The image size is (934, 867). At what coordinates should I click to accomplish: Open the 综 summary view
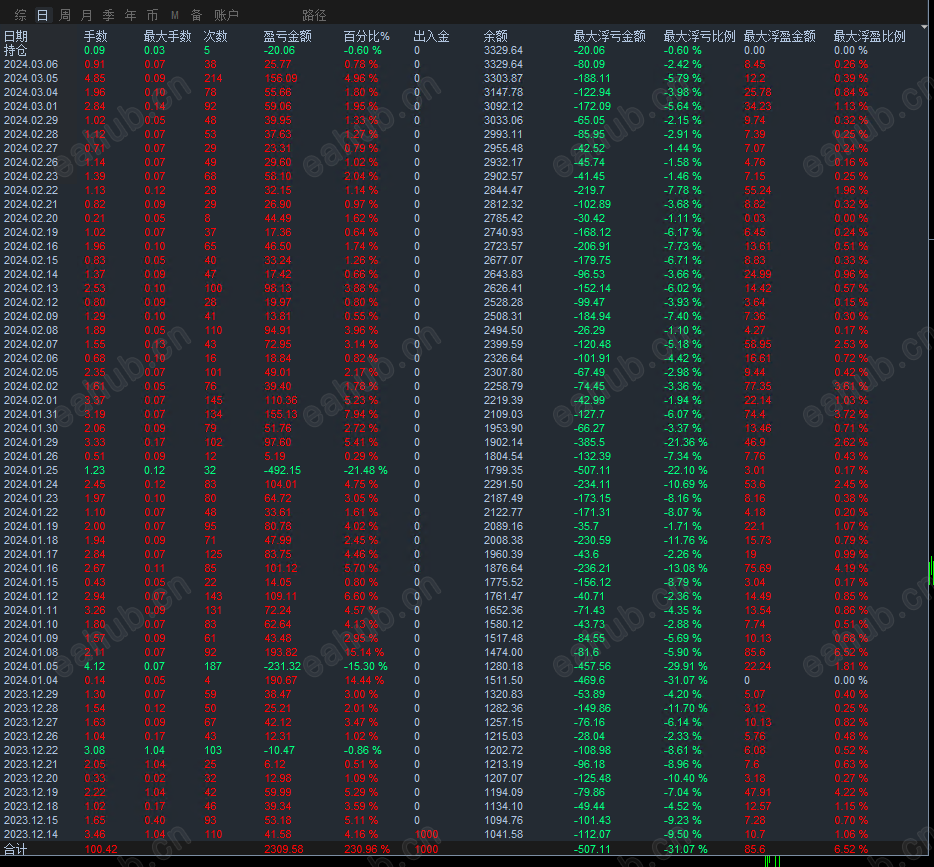coord(19,15)
